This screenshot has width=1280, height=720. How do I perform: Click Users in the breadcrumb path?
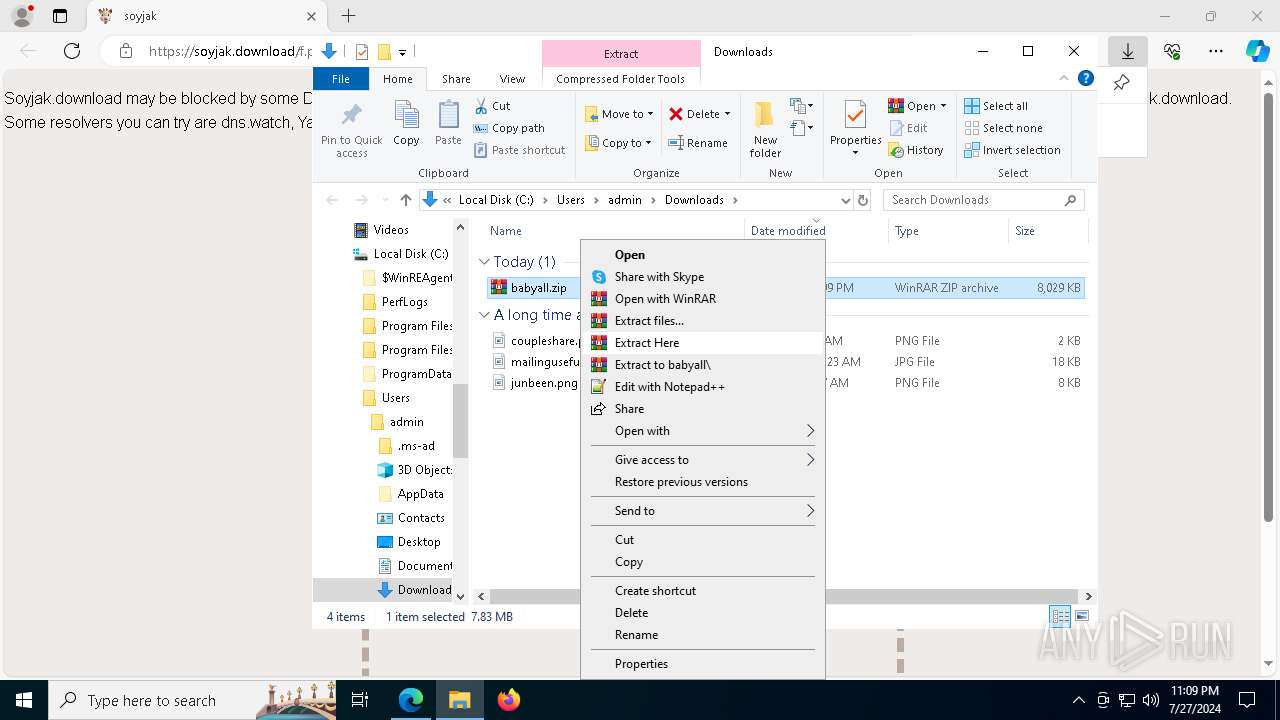pyautogui.click(x=571, y=200)
